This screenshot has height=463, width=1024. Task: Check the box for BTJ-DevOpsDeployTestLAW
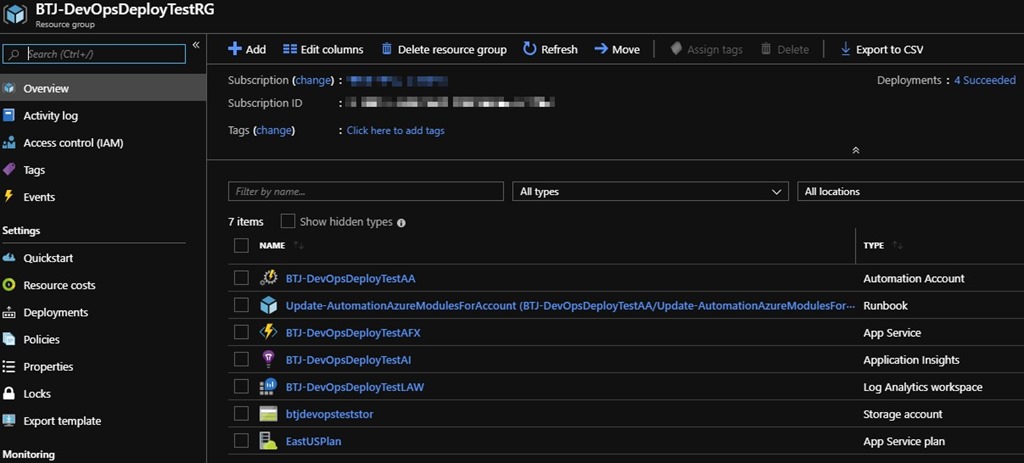(242, 387)
